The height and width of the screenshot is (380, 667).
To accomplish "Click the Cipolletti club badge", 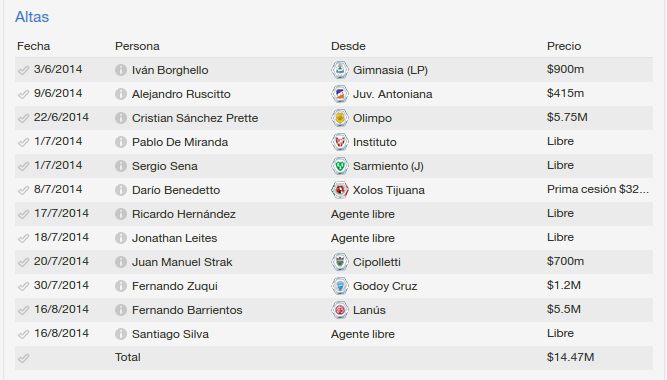I will click(x=340, y=262).
